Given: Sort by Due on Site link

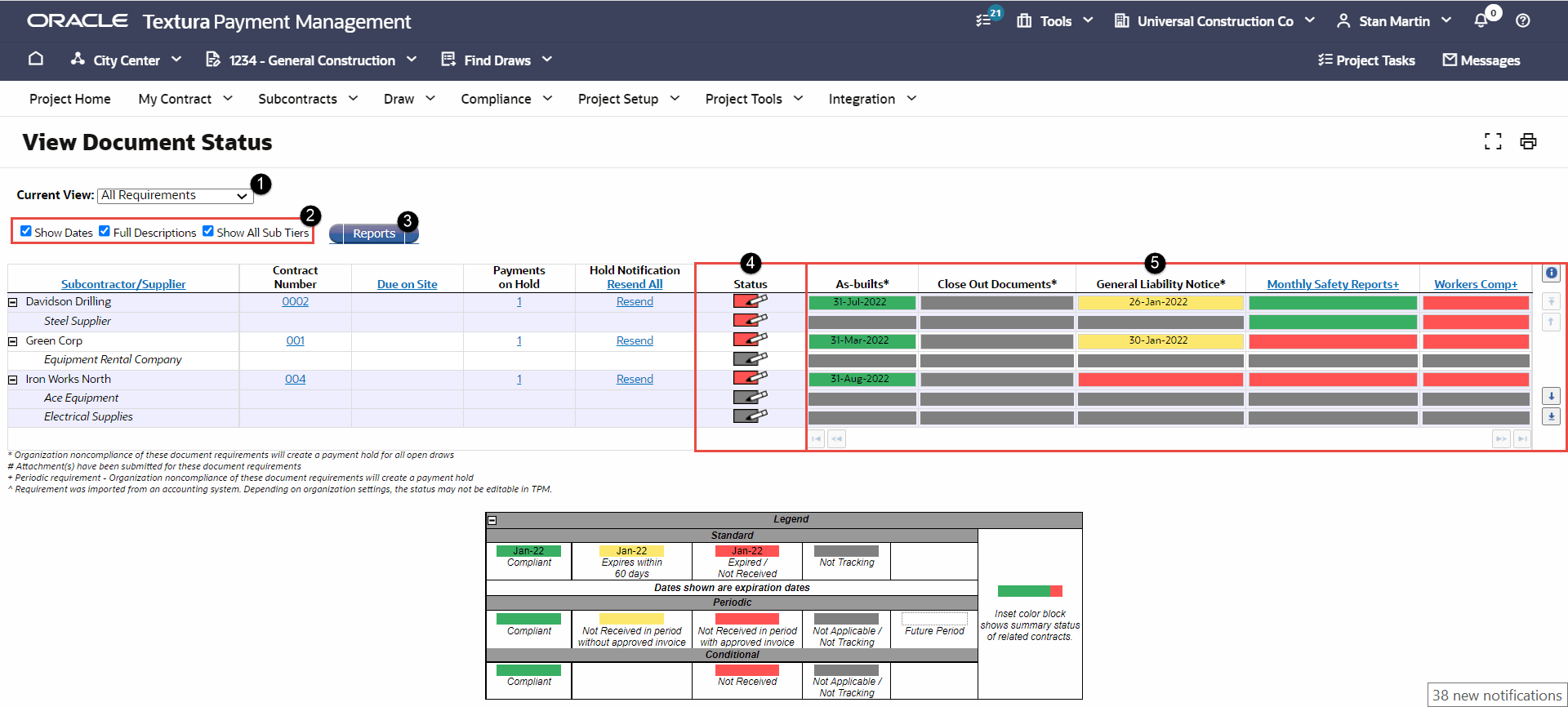Looking at the screenshot, I should pos(408,284).
